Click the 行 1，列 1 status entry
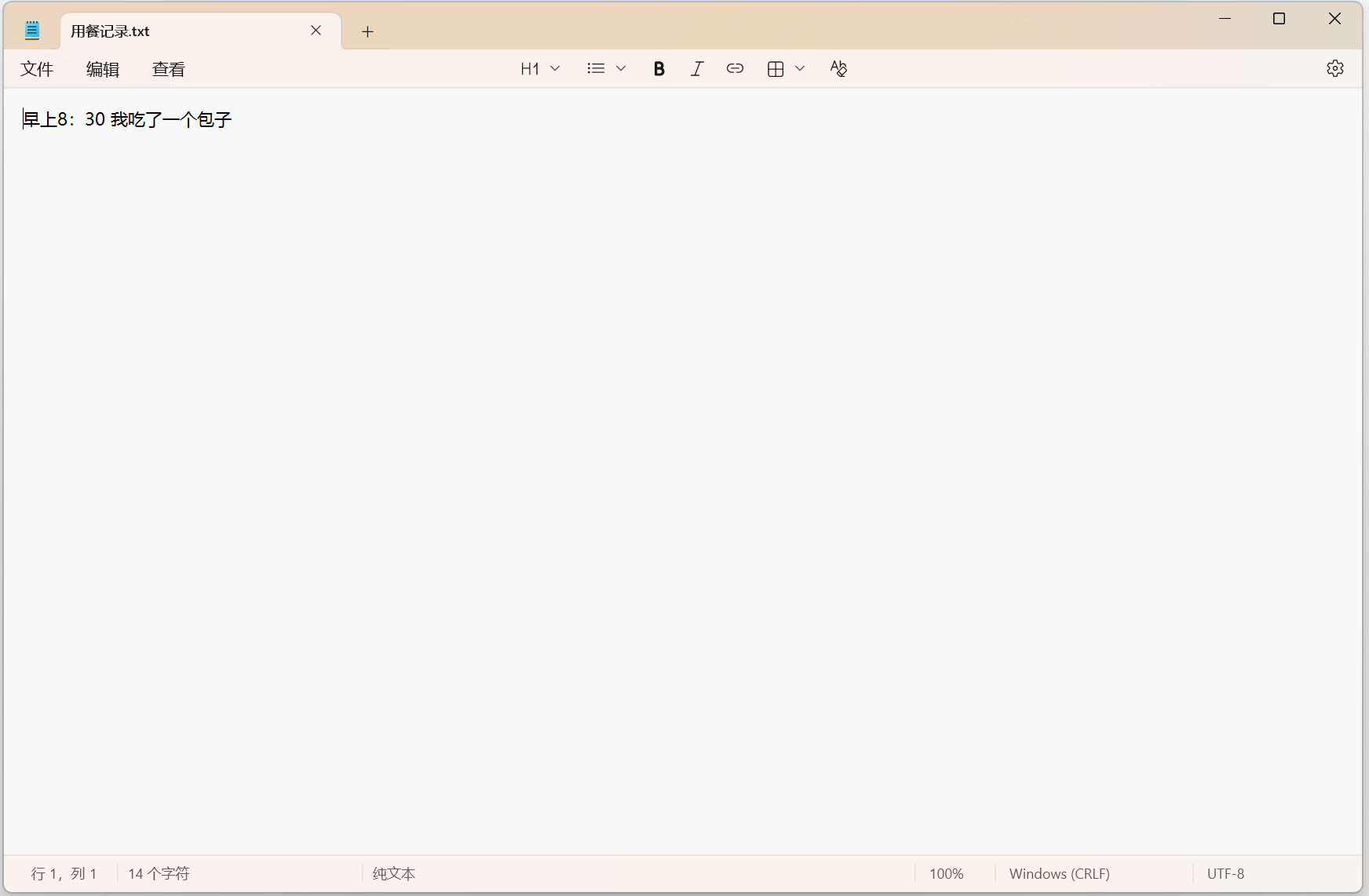 click(64, 873)
